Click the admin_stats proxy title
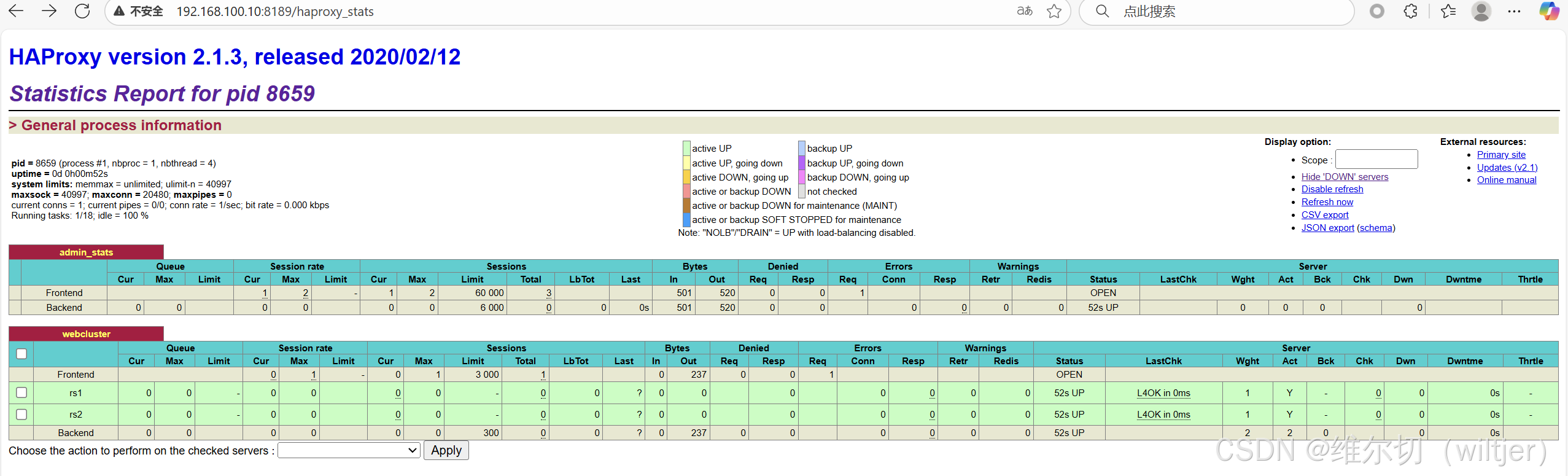This screenshot has width=1568, height=476. click(86, 252)
